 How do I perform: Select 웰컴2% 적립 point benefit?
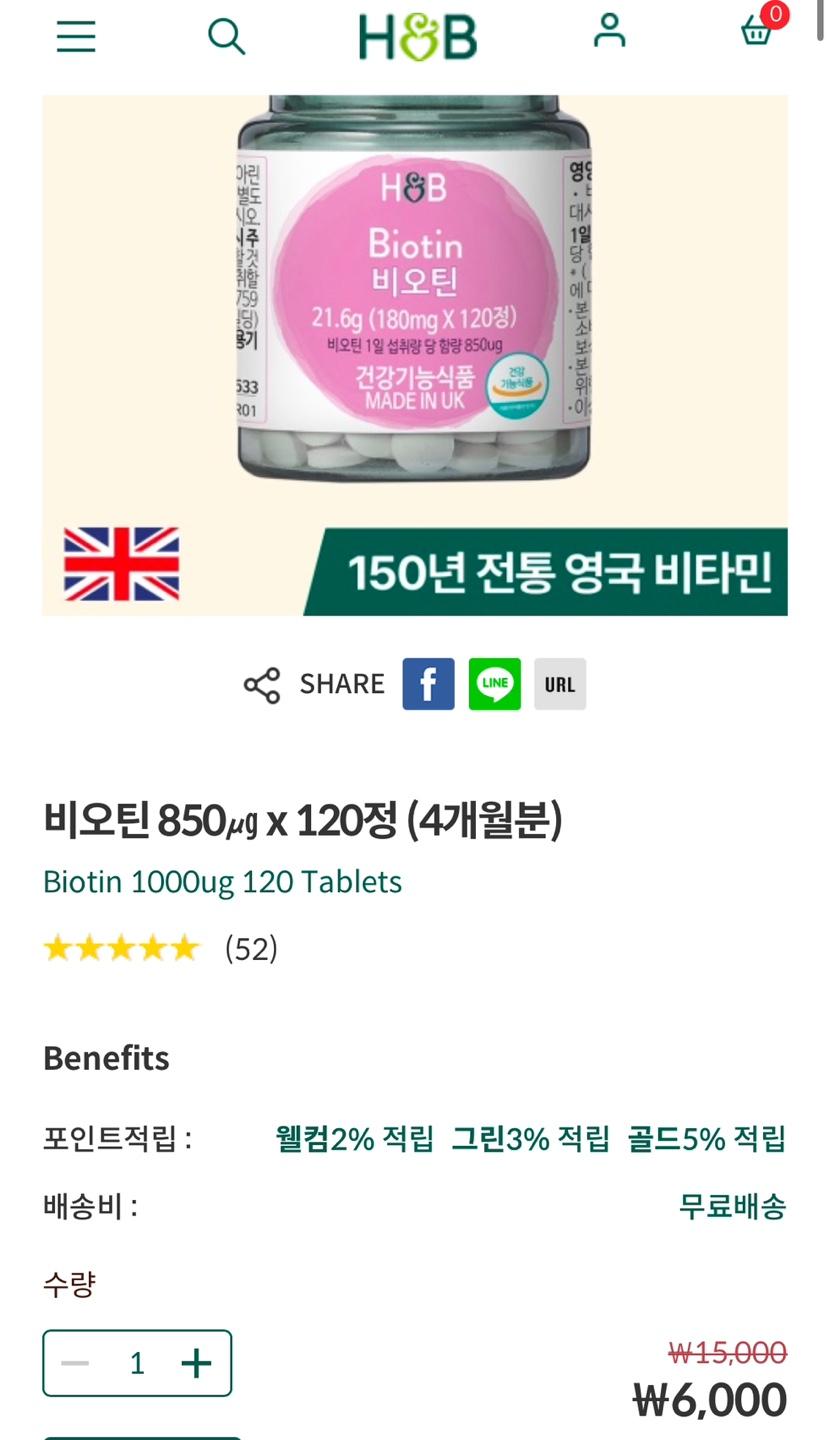(x=355, y=1138)
